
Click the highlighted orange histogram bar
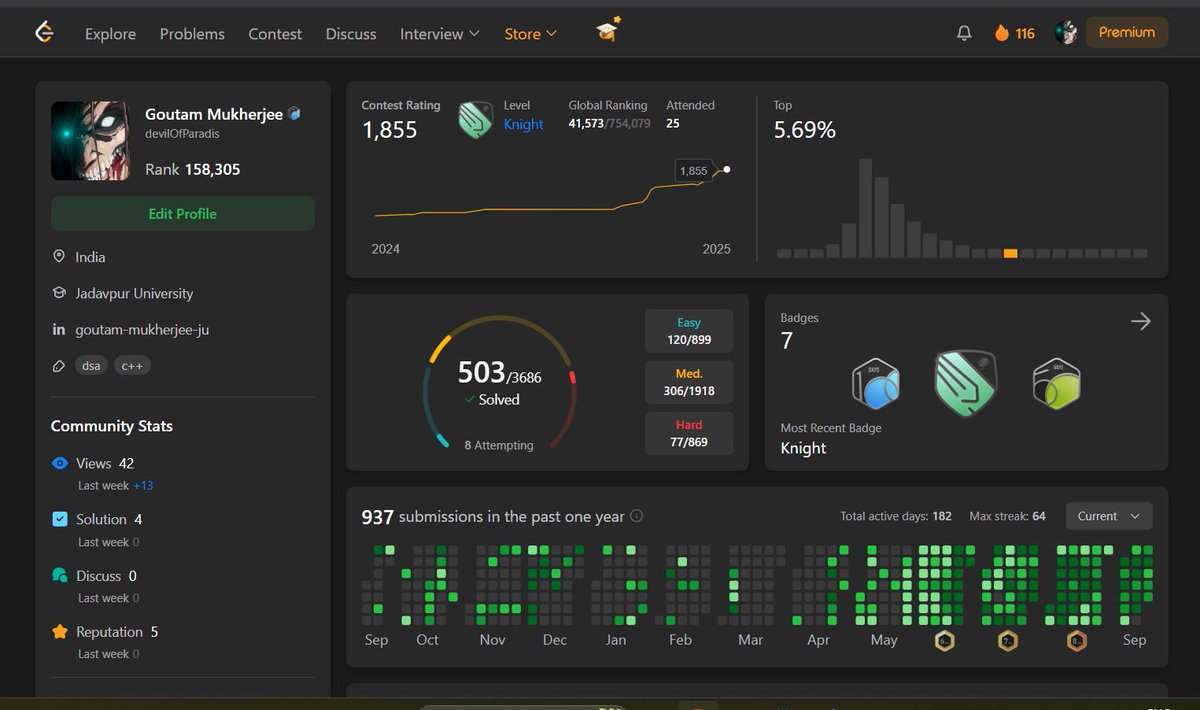(x=1010, y=253)
